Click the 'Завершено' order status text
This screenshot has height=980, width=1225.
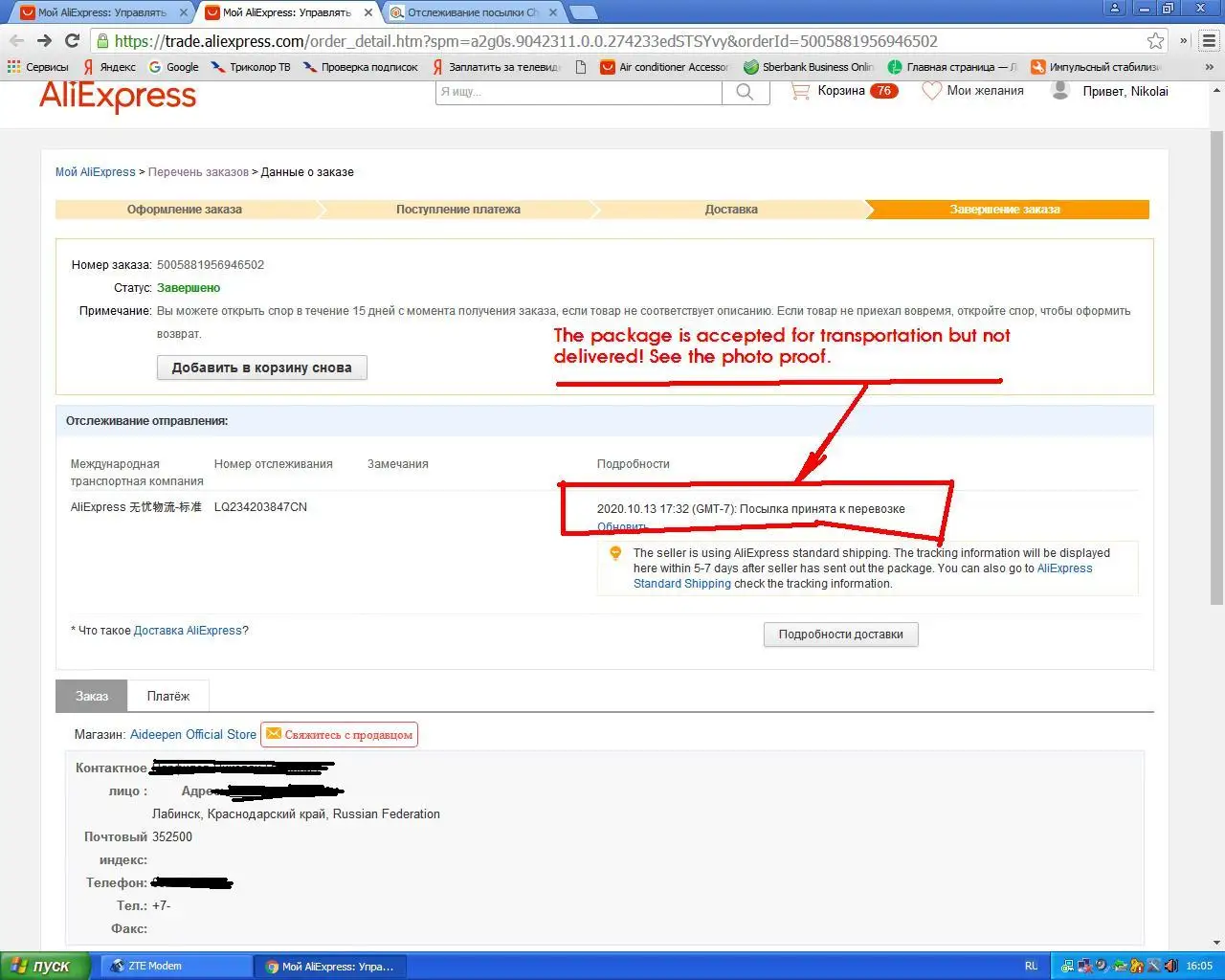point(189,288)
